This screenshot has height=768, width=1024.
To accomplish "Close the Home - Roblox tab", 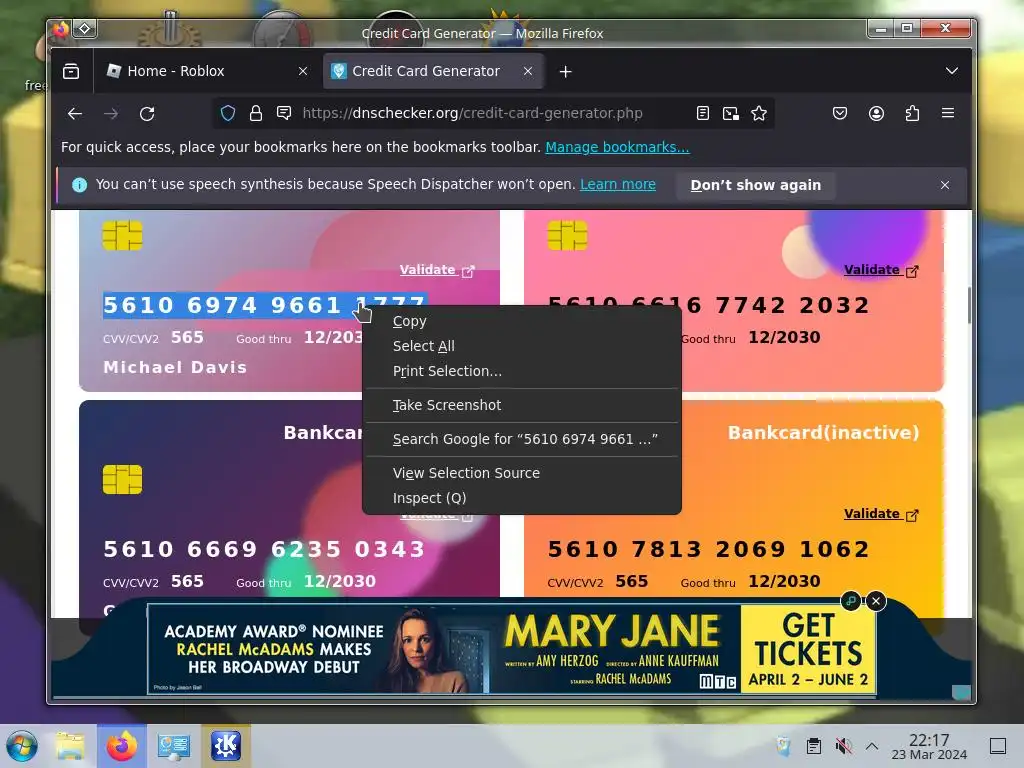I will (303, 71).
